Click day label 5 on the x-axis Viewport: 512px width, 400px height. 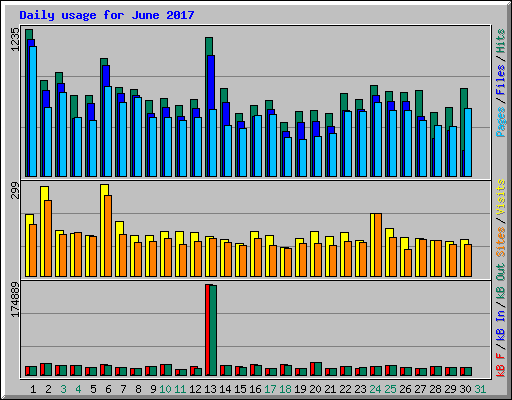[93, 389]
